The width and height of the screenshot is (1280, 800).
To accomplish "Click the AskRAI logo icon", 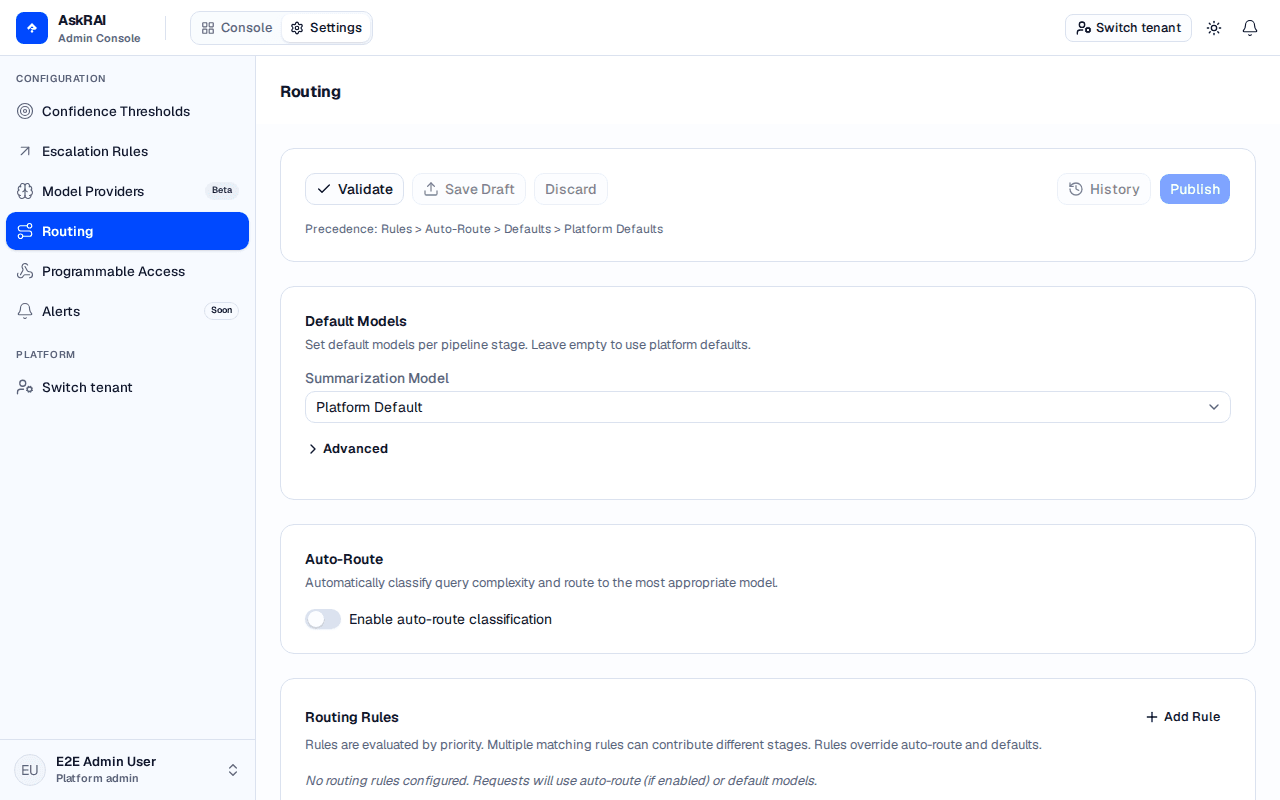I will [32, 28].
